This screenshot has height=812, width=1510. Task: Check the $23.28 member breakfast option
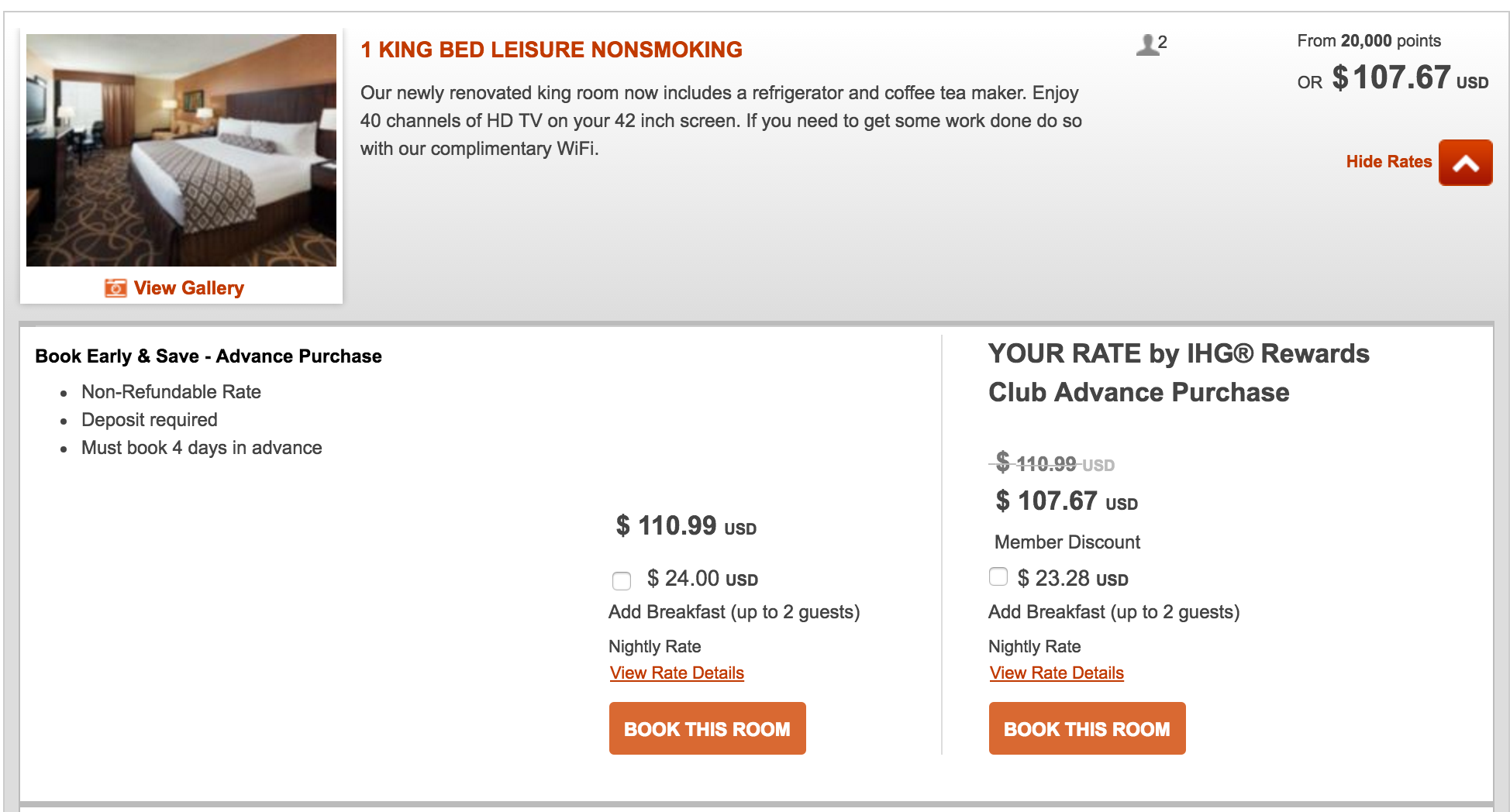click(x=998, y=576)
